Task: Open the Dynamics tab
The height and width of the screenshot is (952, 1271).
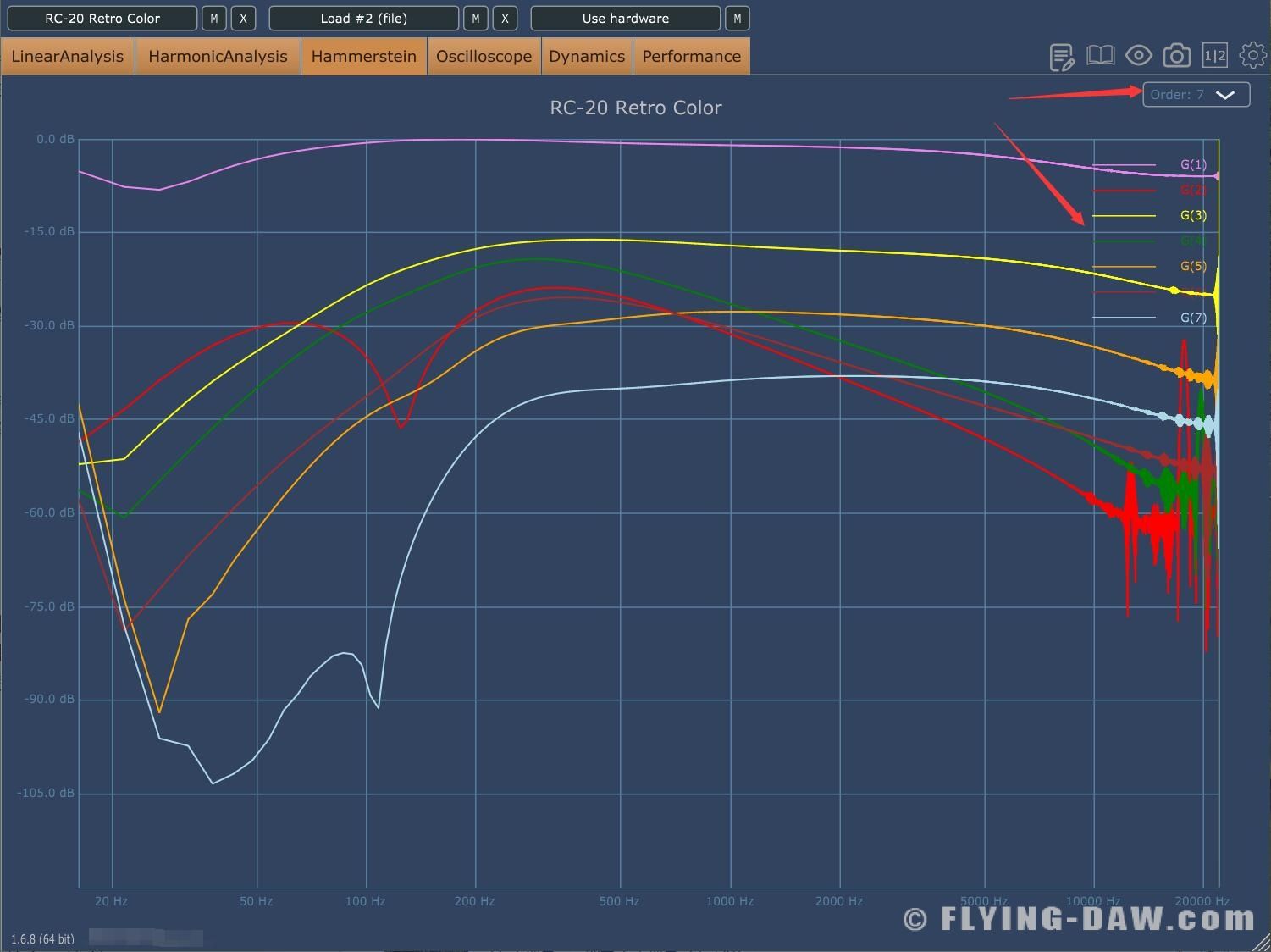Action: tap(587, 56)
